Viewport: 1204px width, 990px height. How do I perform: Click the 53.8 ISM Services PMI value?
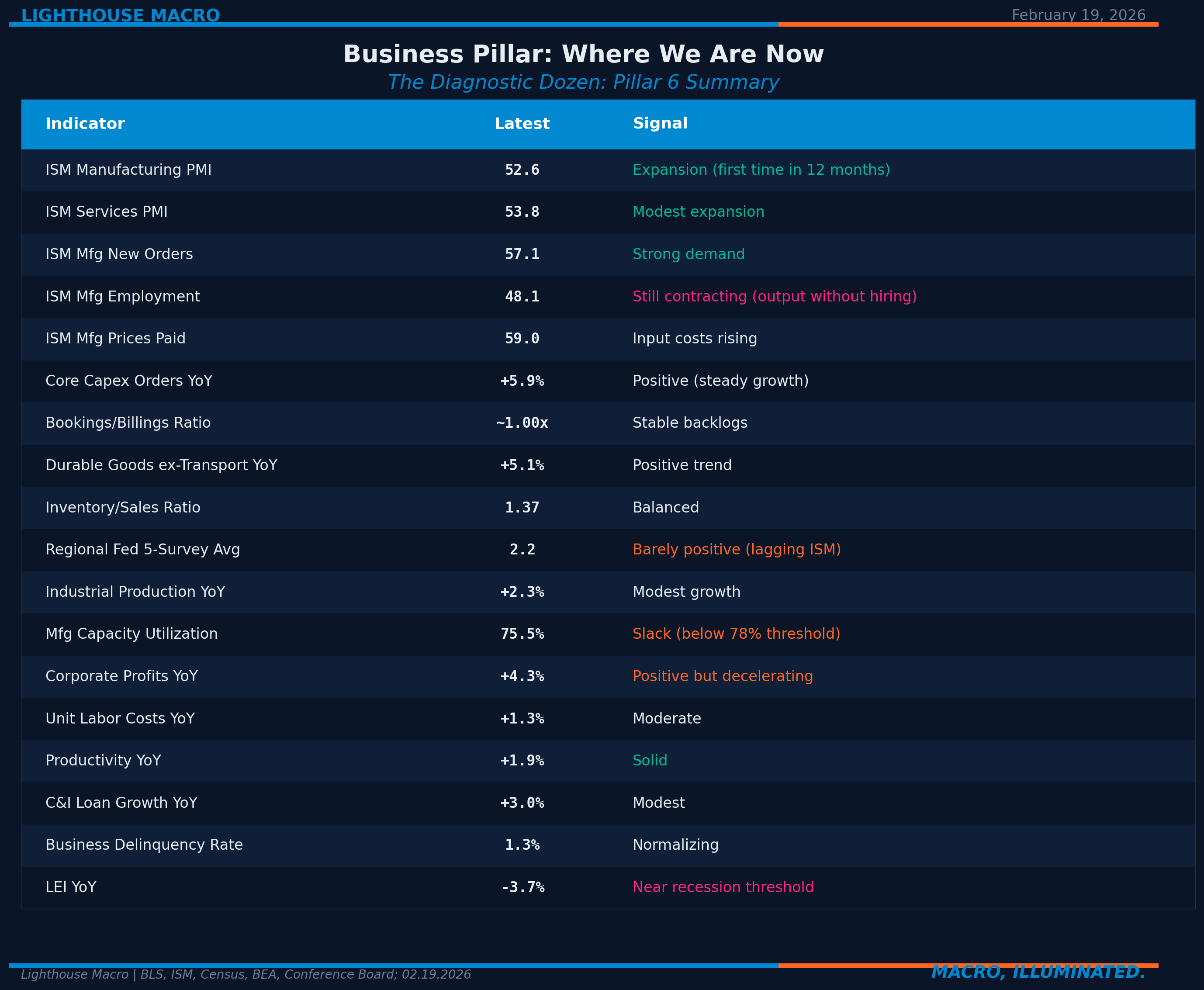[522, 212]
